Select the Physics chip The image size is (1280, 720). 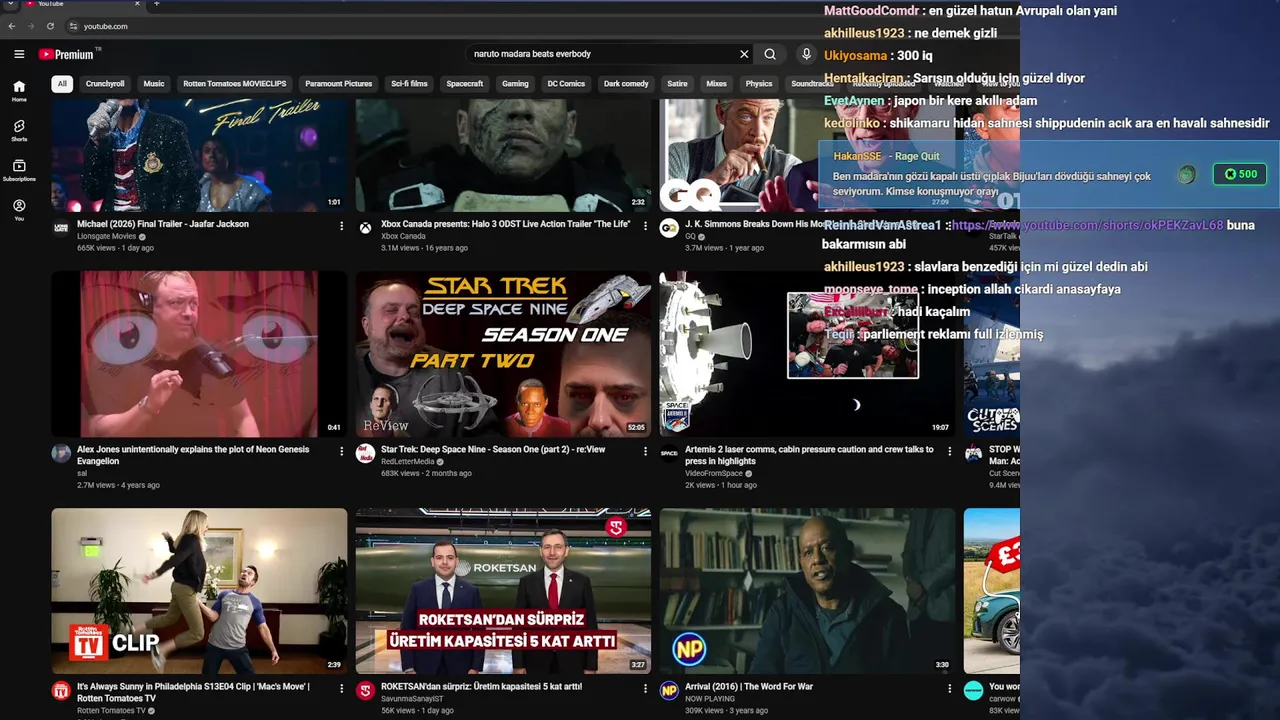(x=759, y=84)
